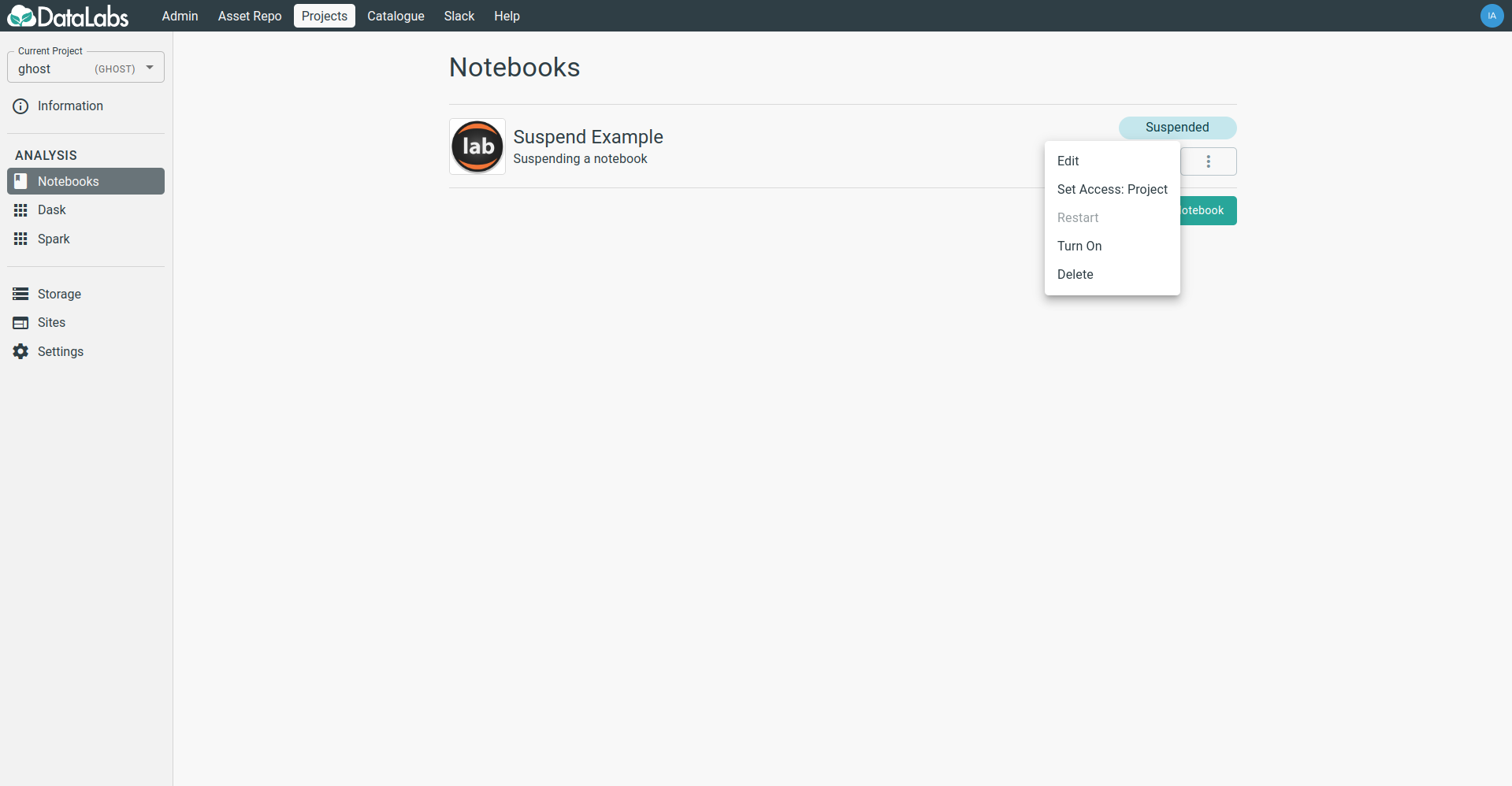Open the Slack link
1512x786 pixels.
(459, 16)
